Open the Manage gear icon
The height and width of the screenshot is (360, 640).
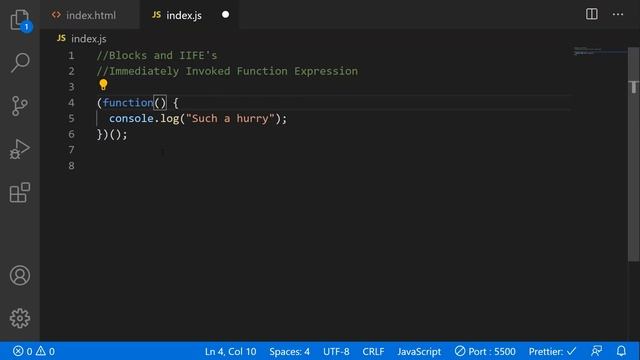pyautogui.click(x=20, y=318)
